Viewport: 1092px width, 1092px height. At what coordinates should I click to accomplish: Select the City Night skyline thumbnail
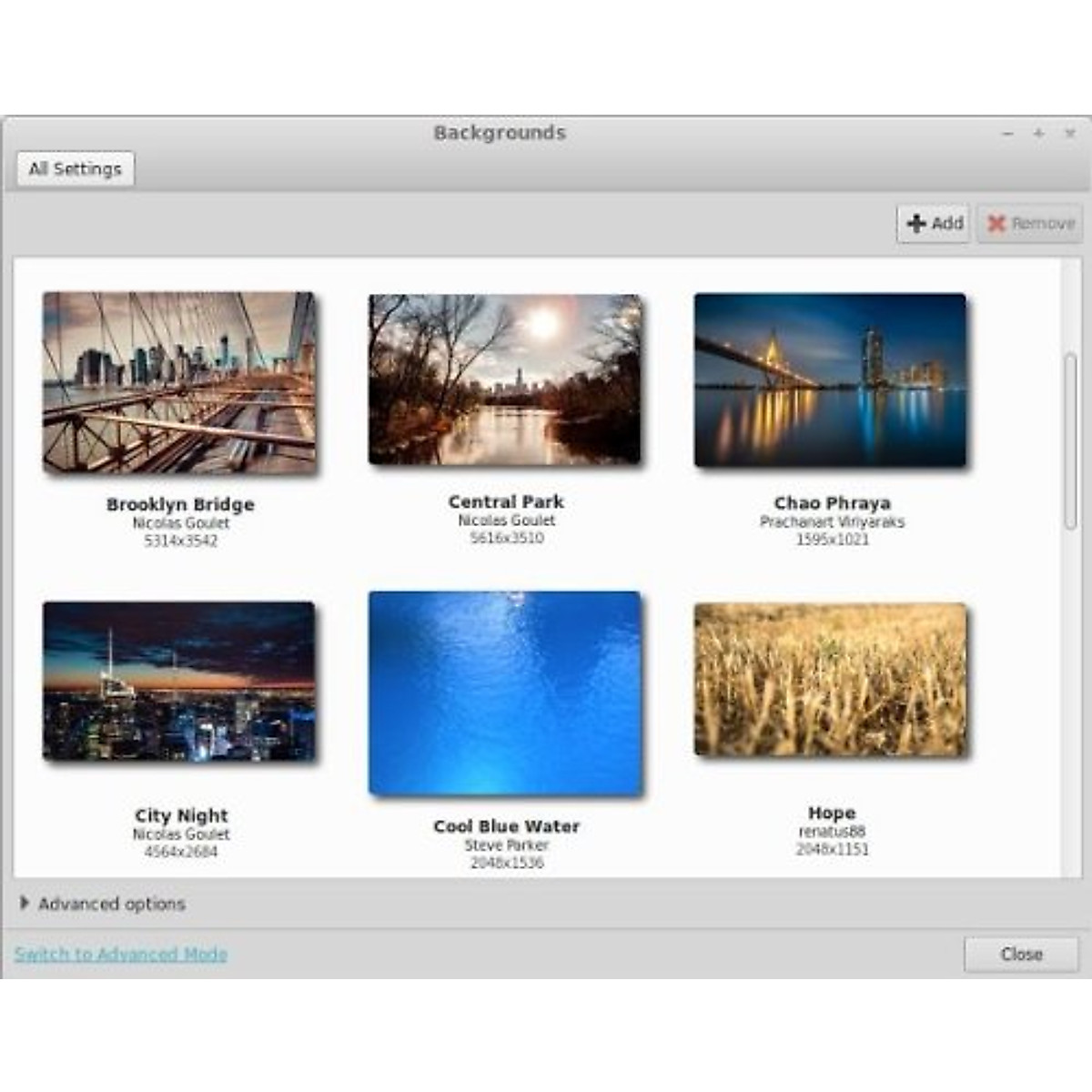(x=179, y=681)
